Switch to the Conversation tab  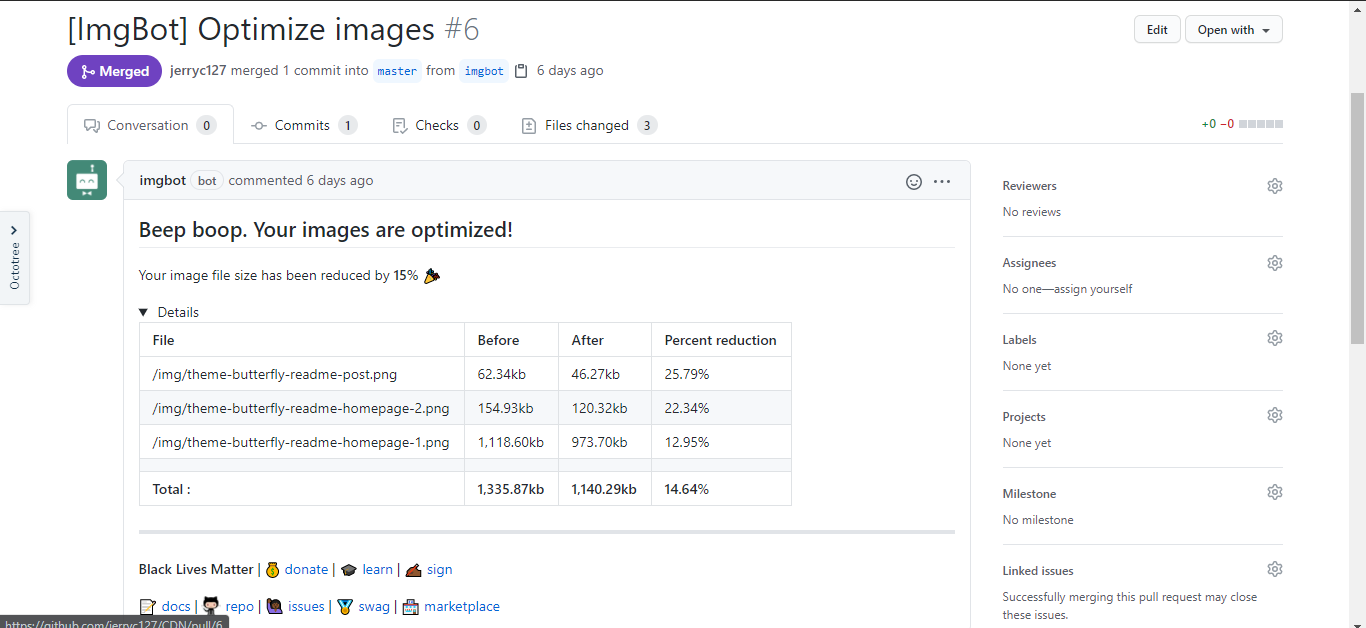150,125
